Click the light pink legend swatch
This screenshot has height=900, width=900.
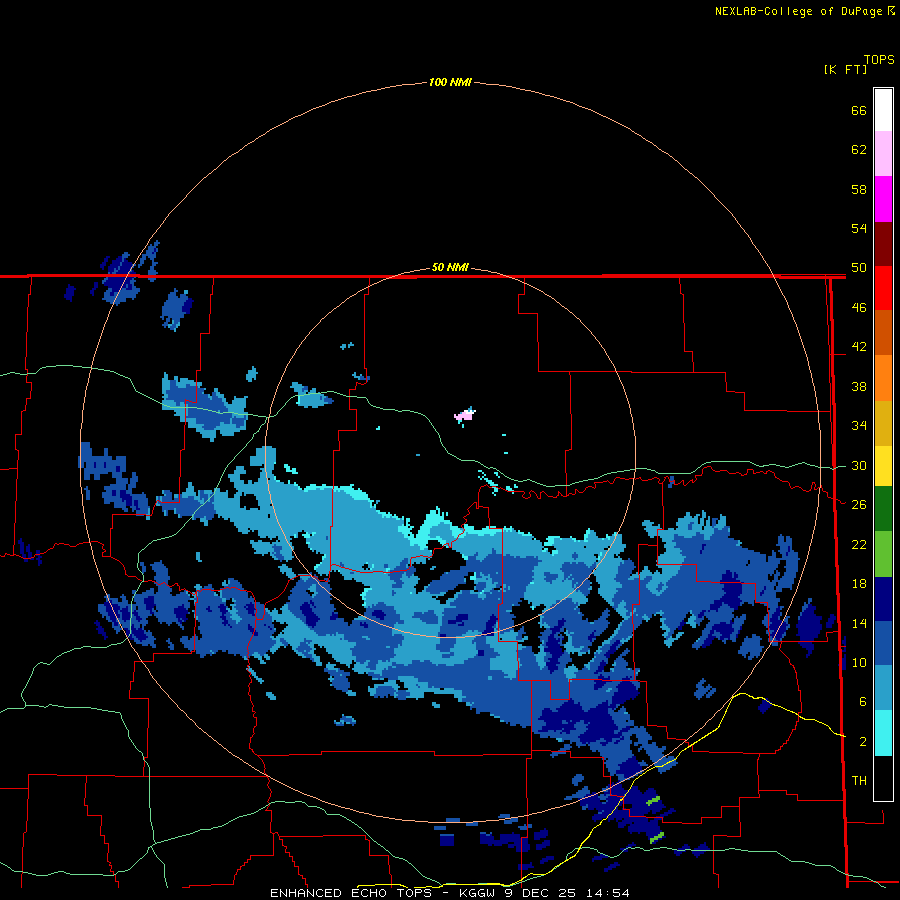tap(883, 154)
